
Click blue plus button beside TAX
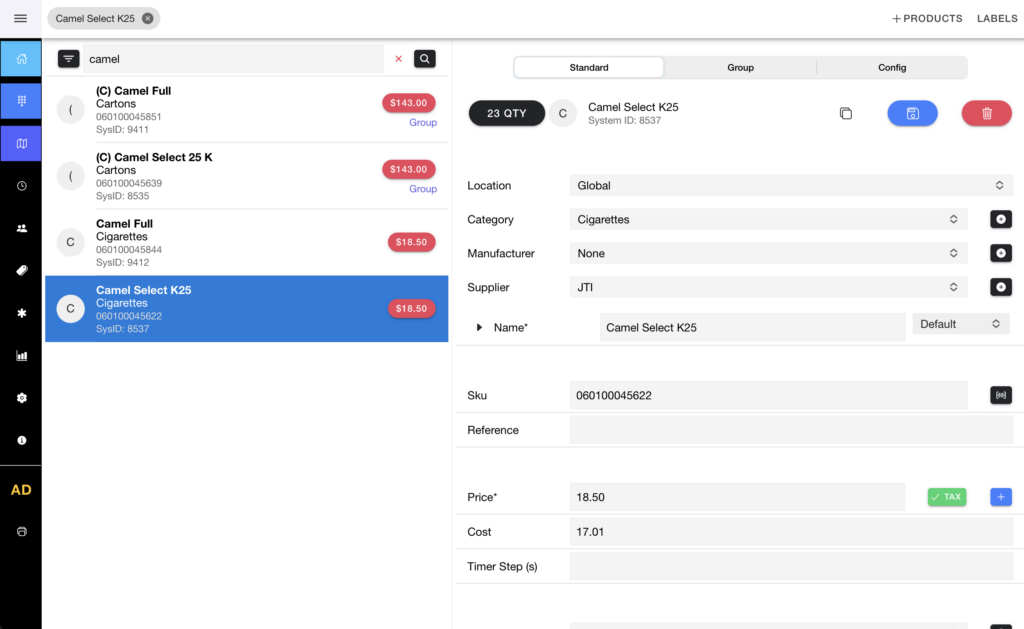1000,497
